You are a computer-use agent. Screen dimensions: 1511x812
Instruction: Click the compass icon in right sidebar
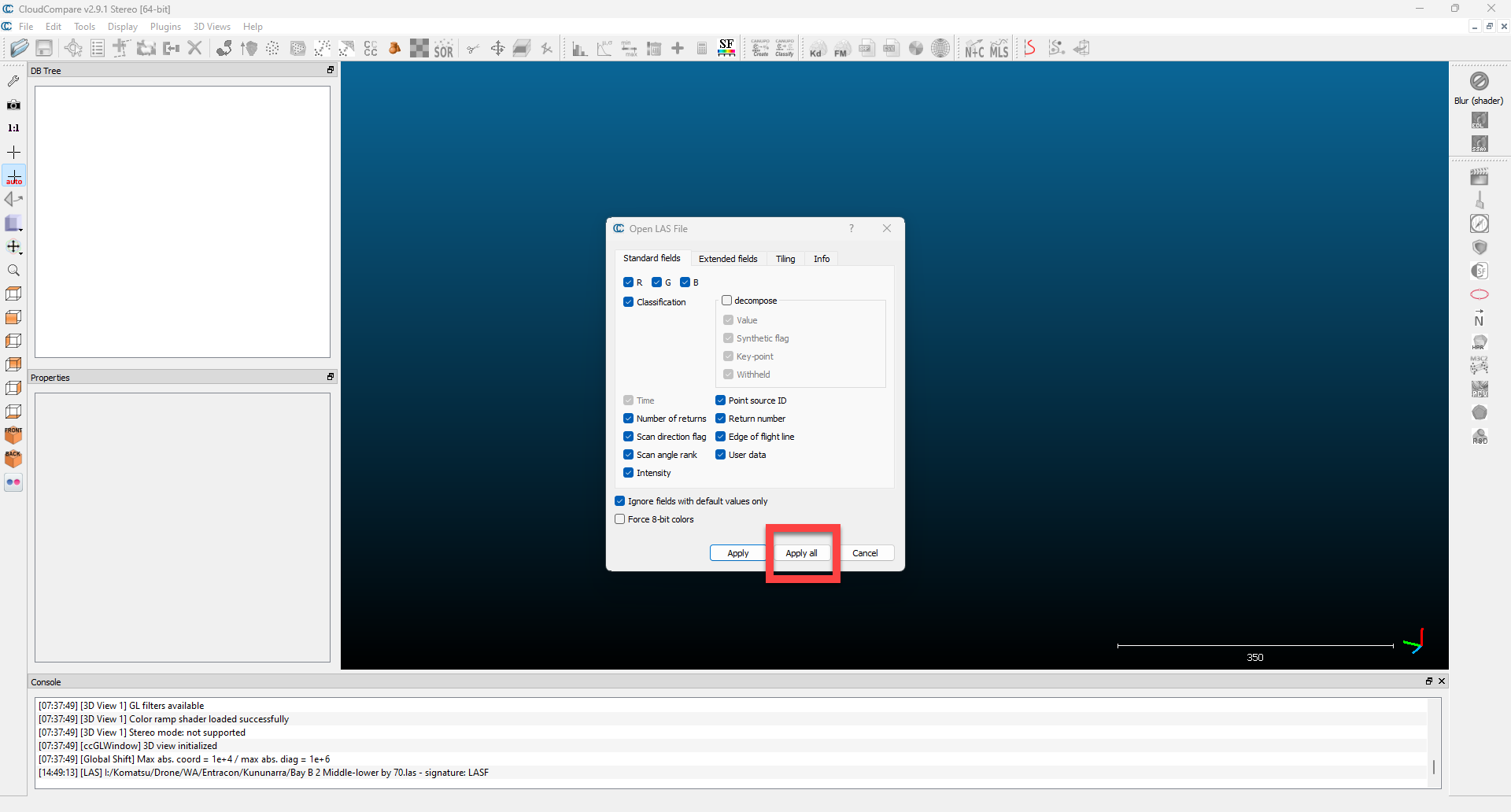(x=1480, y=223)
